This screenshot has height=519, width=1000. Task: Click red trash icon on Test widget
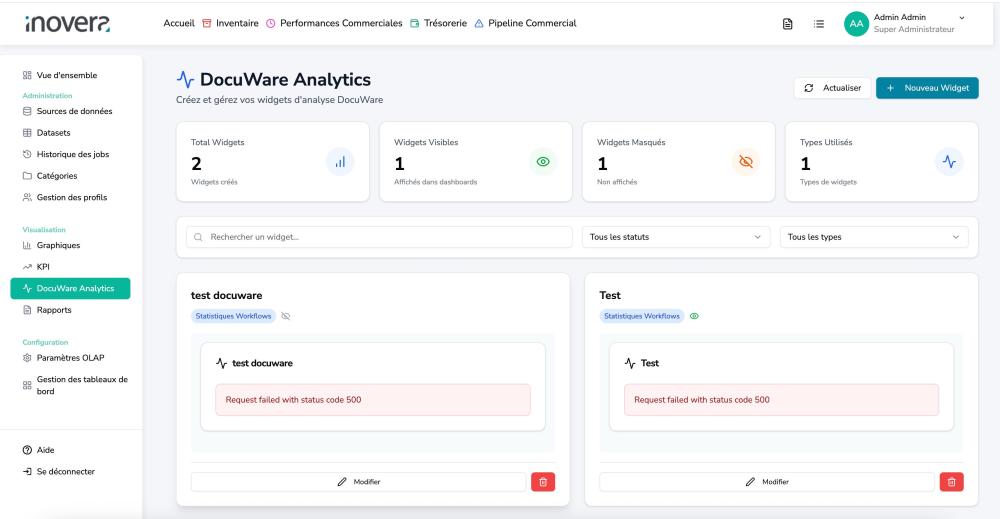click(x=950, y=482)
